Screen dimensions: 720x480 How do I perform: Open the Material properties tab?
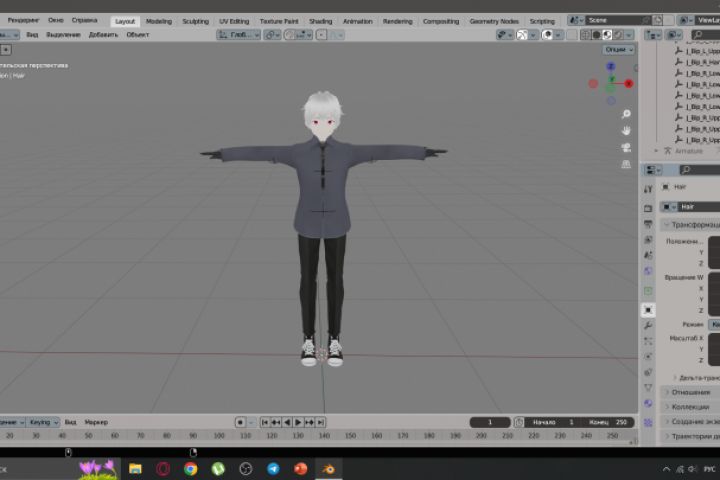pyautogui.click(x=648, y=404)
